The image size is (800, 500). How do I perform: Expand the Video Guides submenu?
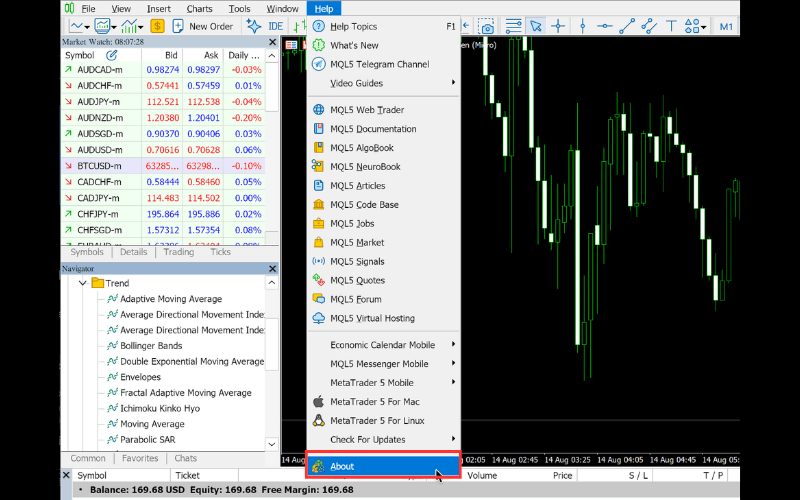pos(384,83)
